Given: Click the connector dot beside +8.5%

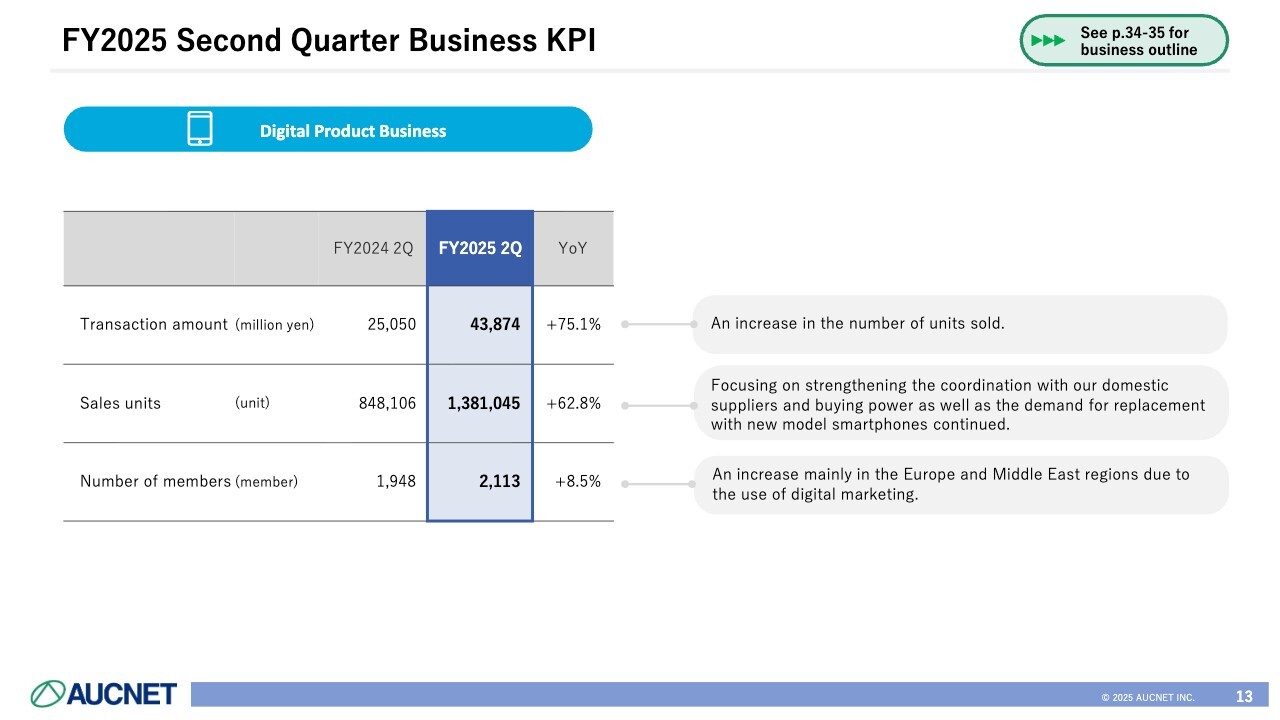Looking at the screenshot, I should click(x=625, y=484).
